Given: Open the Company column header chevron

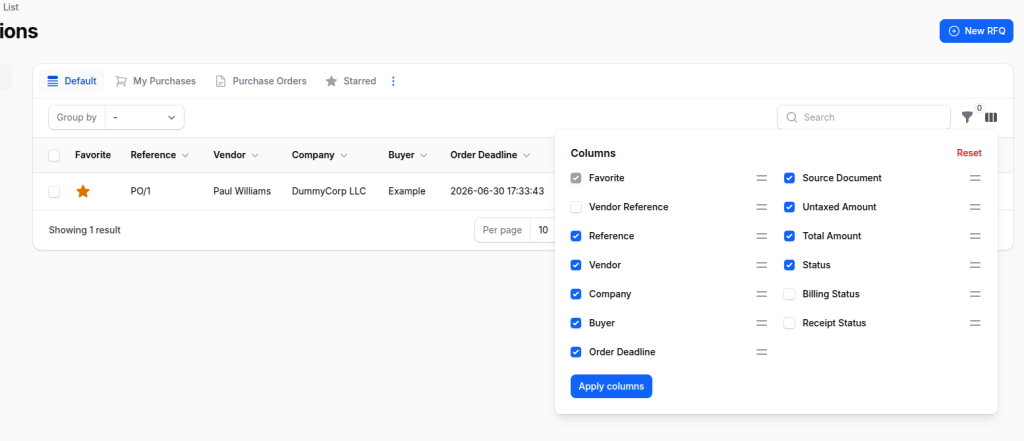Looking at the screenshot, I should 344,155.
